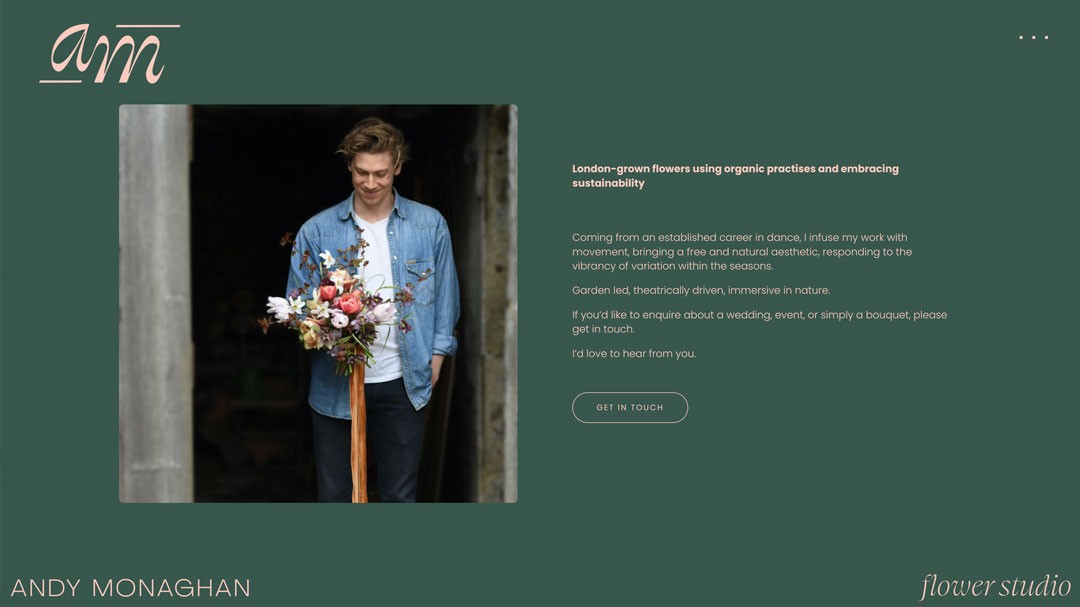This screenshot has height=607, width=1080.
Task: Open the three-dot menu
Action: point(1033,37)
